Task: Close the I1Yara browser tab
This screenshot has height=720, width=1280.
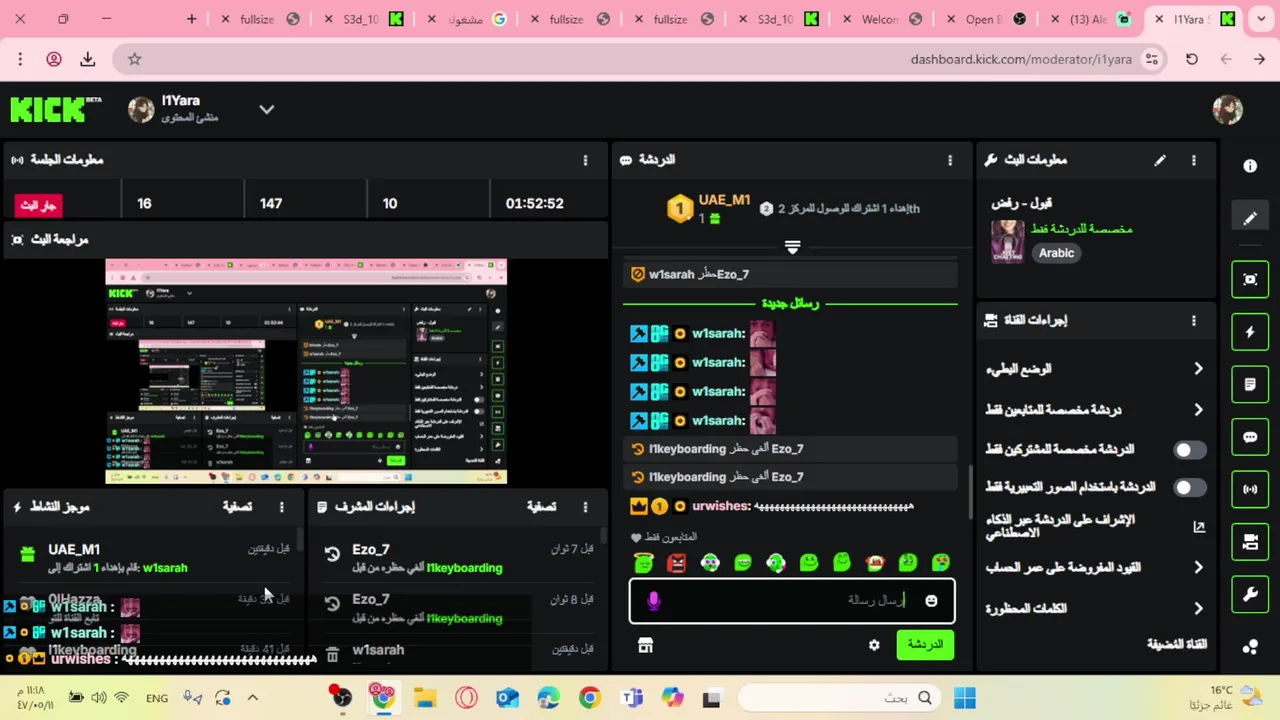Action: pos(1159,19)
